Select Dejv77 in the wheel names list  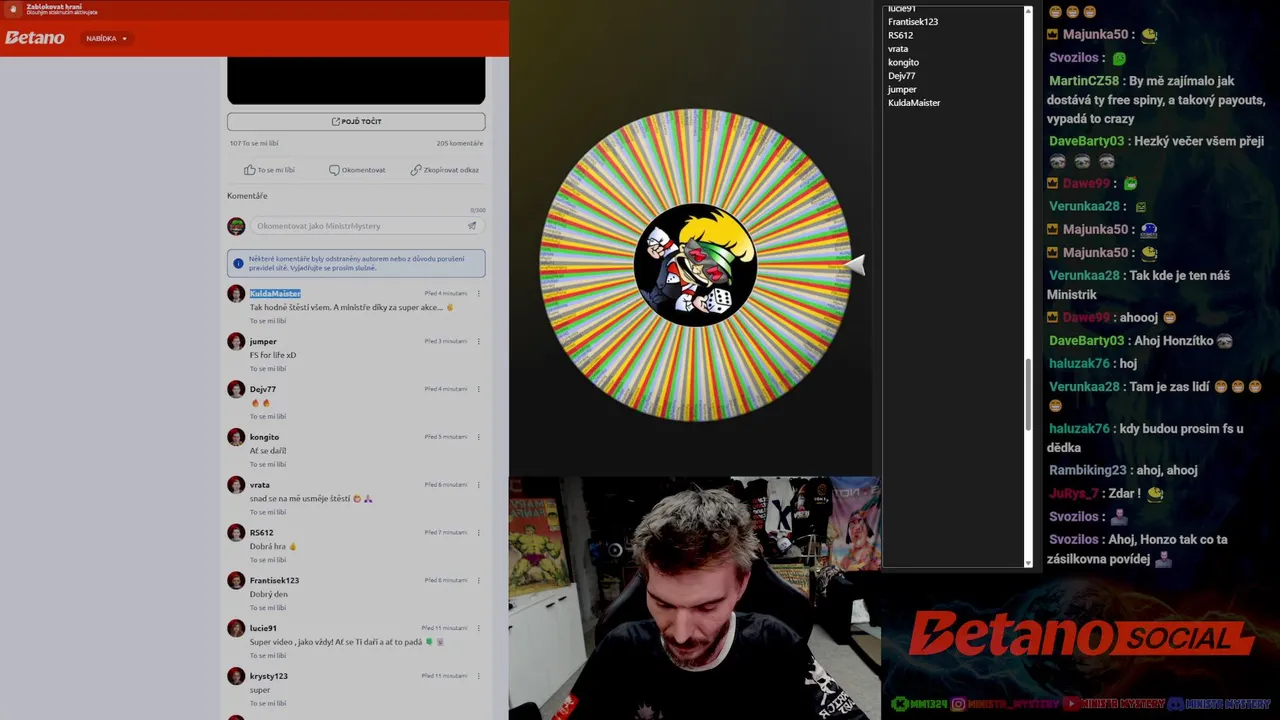901,76
